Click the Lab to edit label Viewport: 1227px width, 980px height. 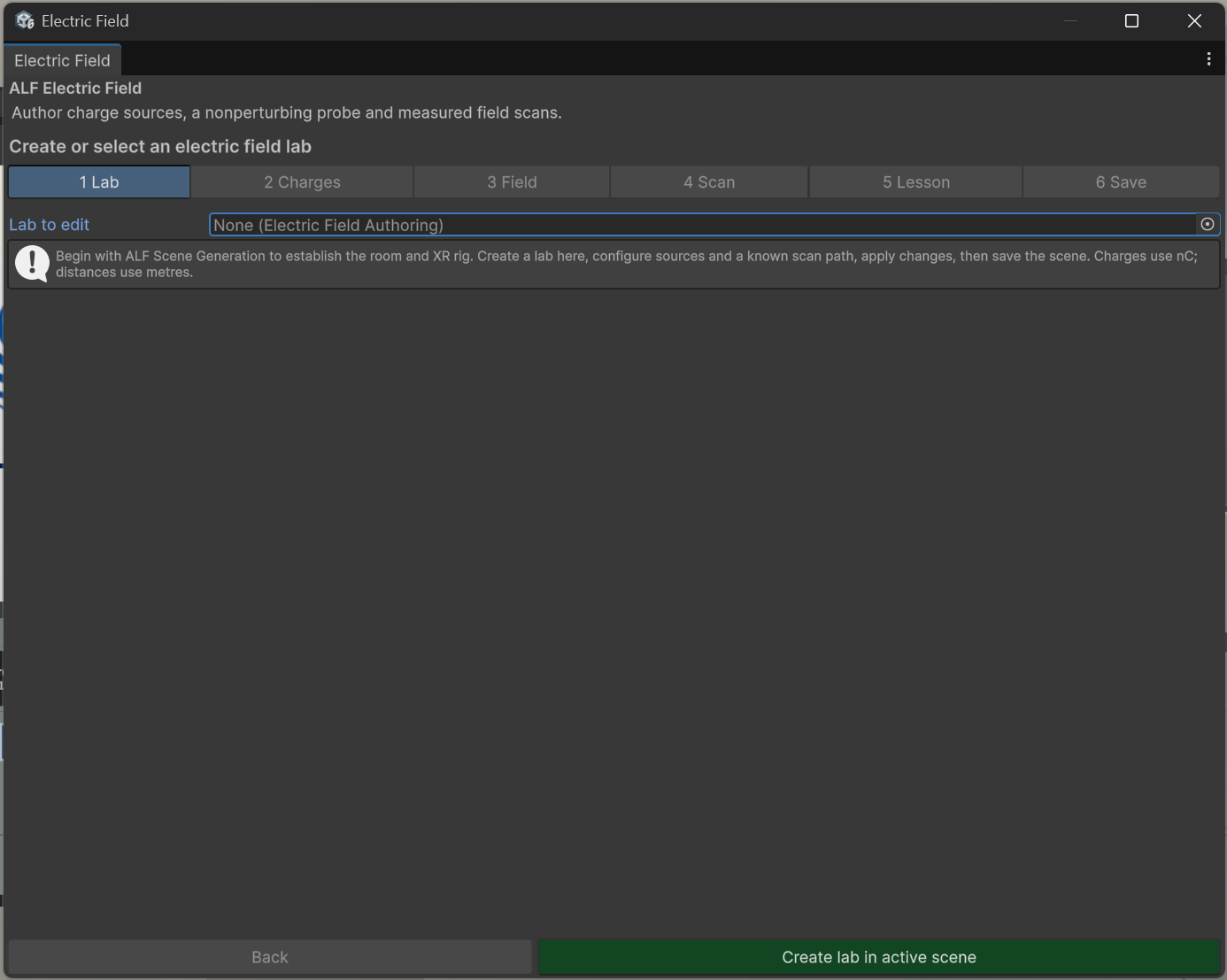click(x=50, y=225)
